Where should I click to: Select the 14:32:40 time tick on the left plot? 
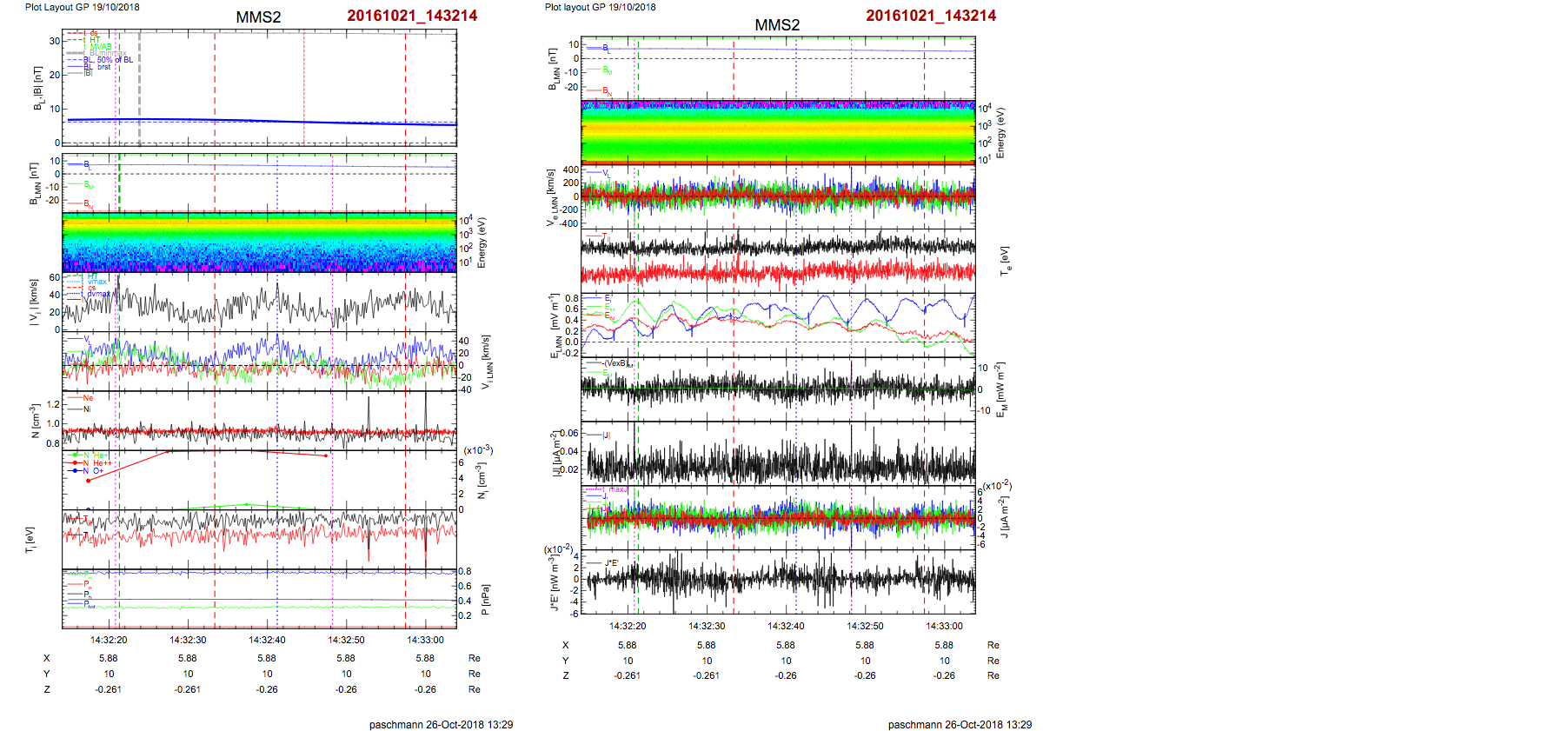coord(267,640)
